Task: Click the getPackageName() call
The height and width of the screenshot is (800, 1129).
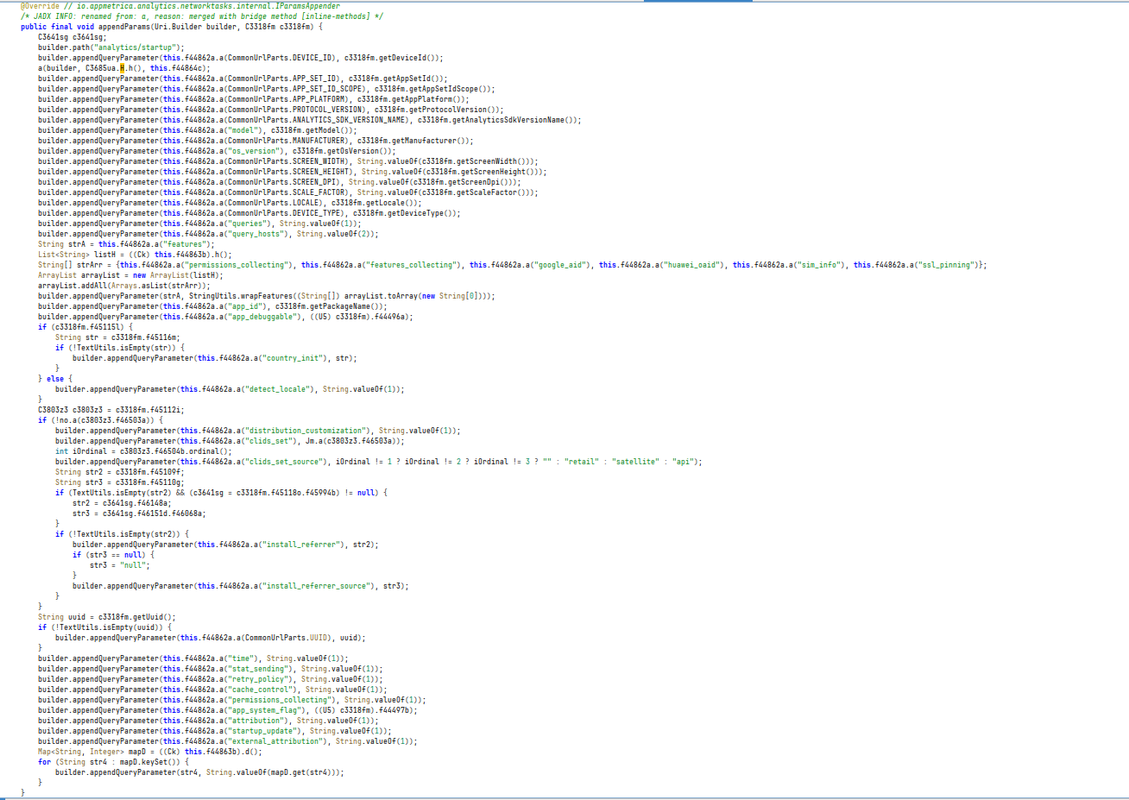Action: [343, 306]
